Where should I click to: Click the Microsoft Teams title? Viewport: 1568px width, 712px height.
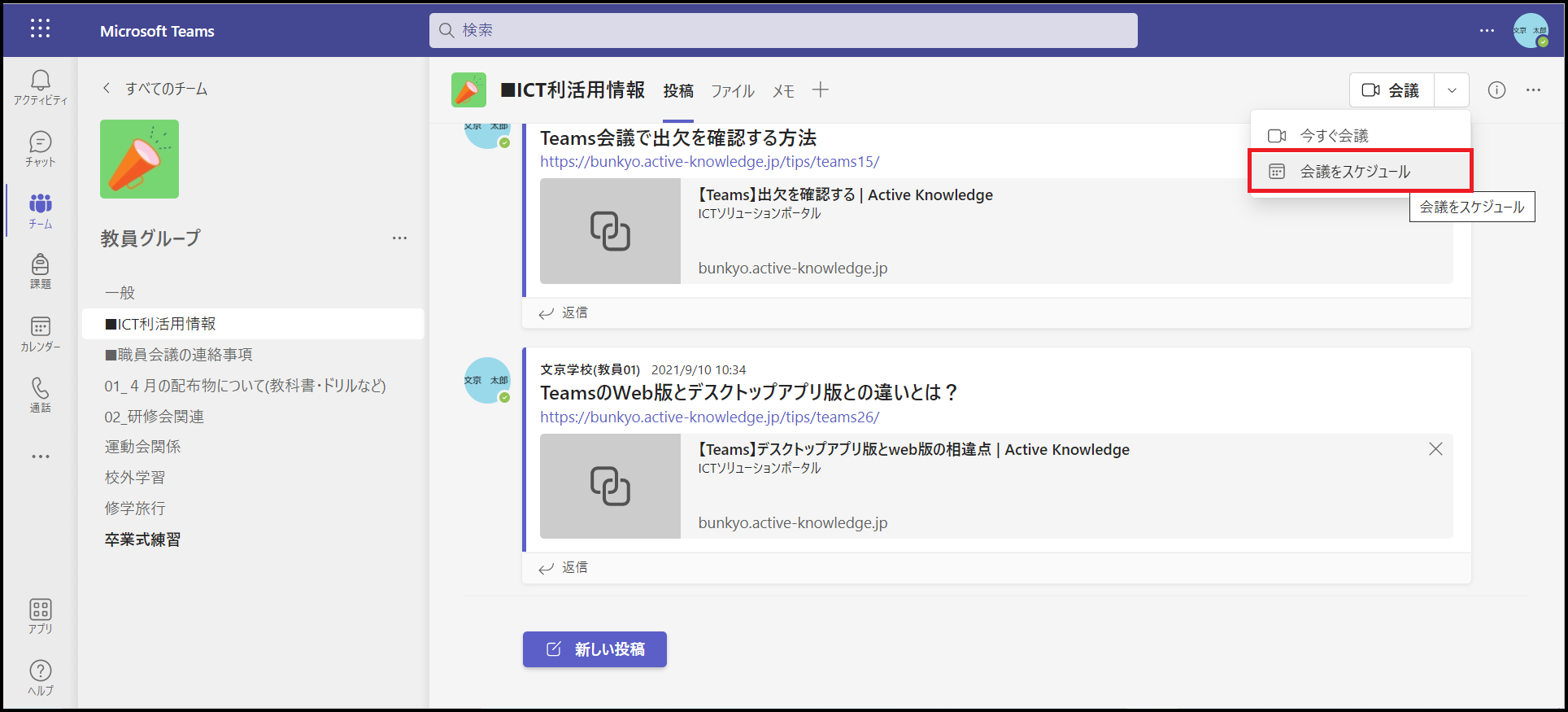(x=157, y=31)
